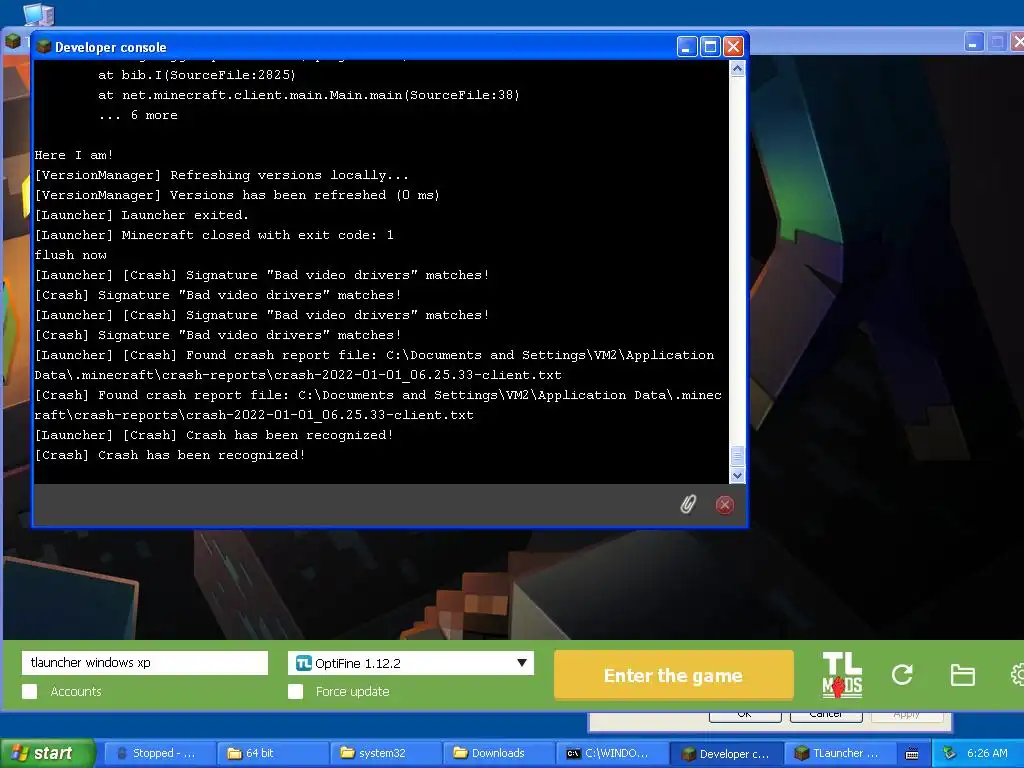Tick the Accounts checkbox
Image resolution: width=1024 pixels, height=768 pixels.
tap(29, 692)
